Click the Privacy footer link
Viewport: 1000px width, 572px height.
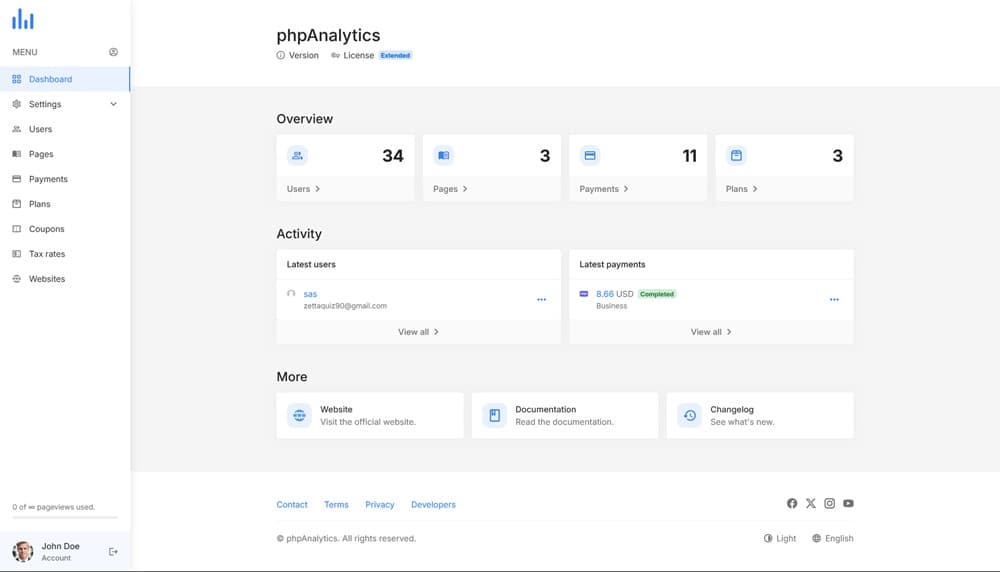point(379,504)
